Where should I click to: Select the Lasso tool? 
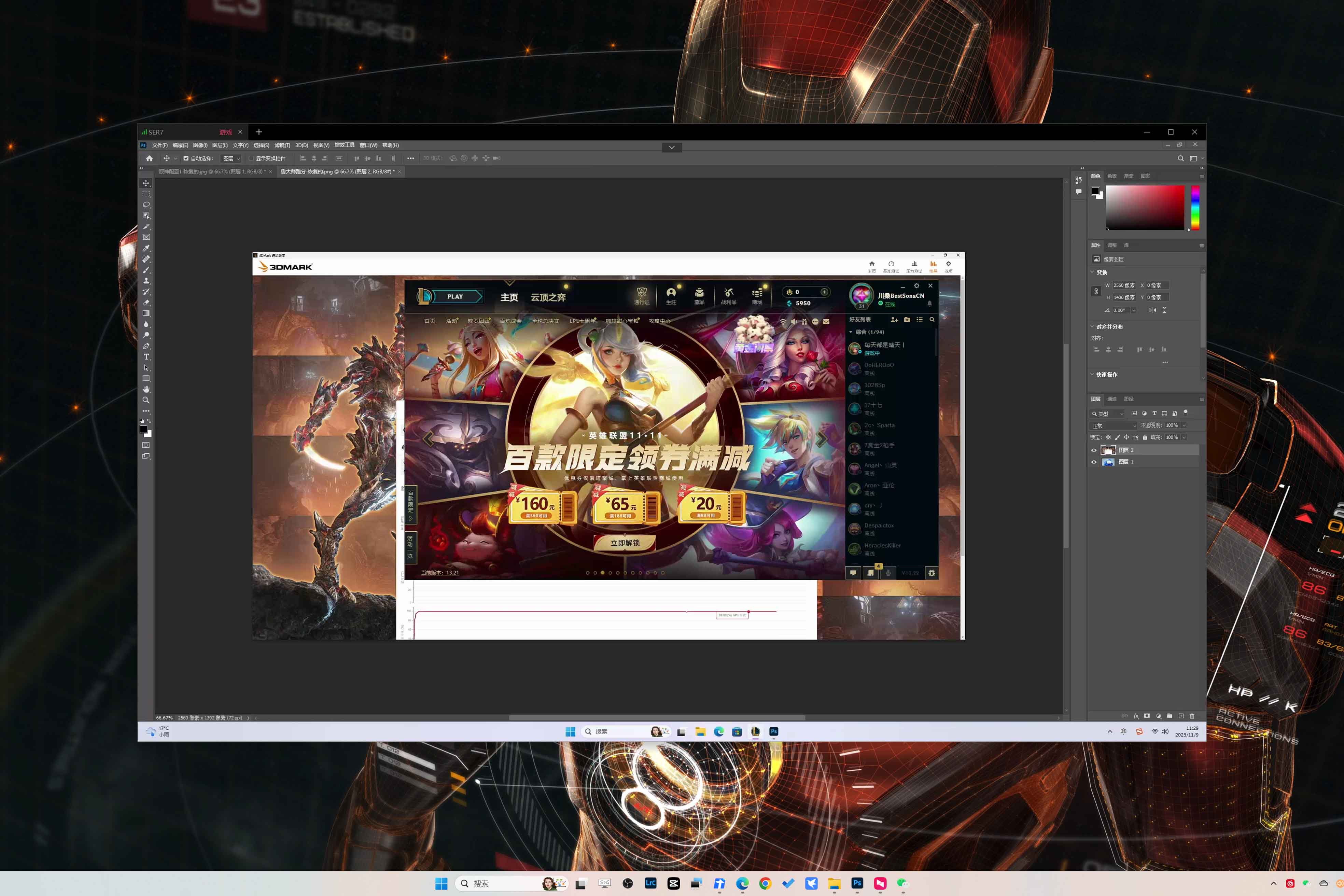[146, 205]
